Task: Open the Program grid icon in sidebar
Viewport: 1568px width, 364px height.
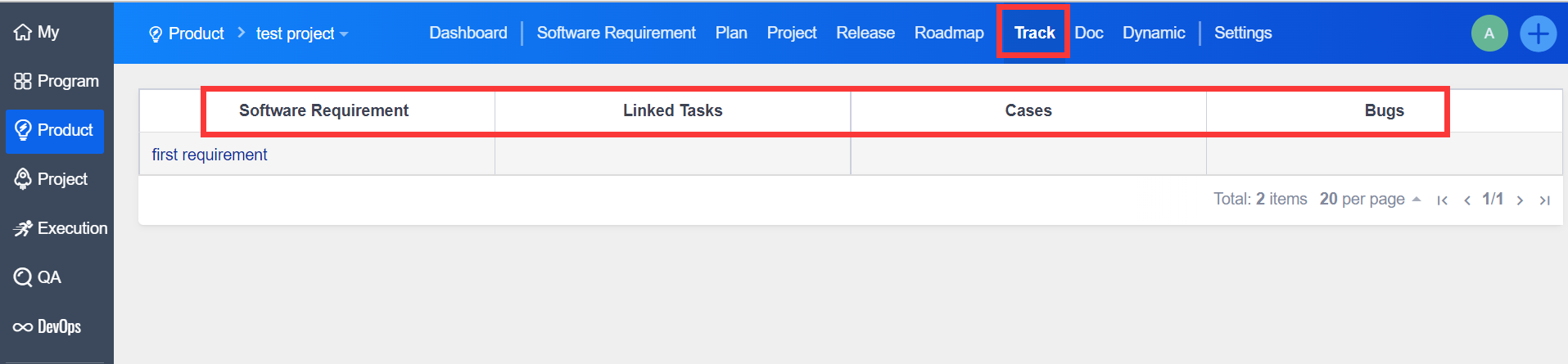Action: [23, 81]
